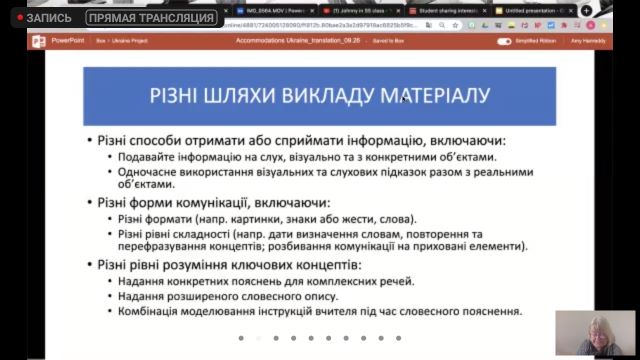The height and width of the screenshot is (360, 640).
Task: Click the last slide navigation dot
Action: pos(398,338)
